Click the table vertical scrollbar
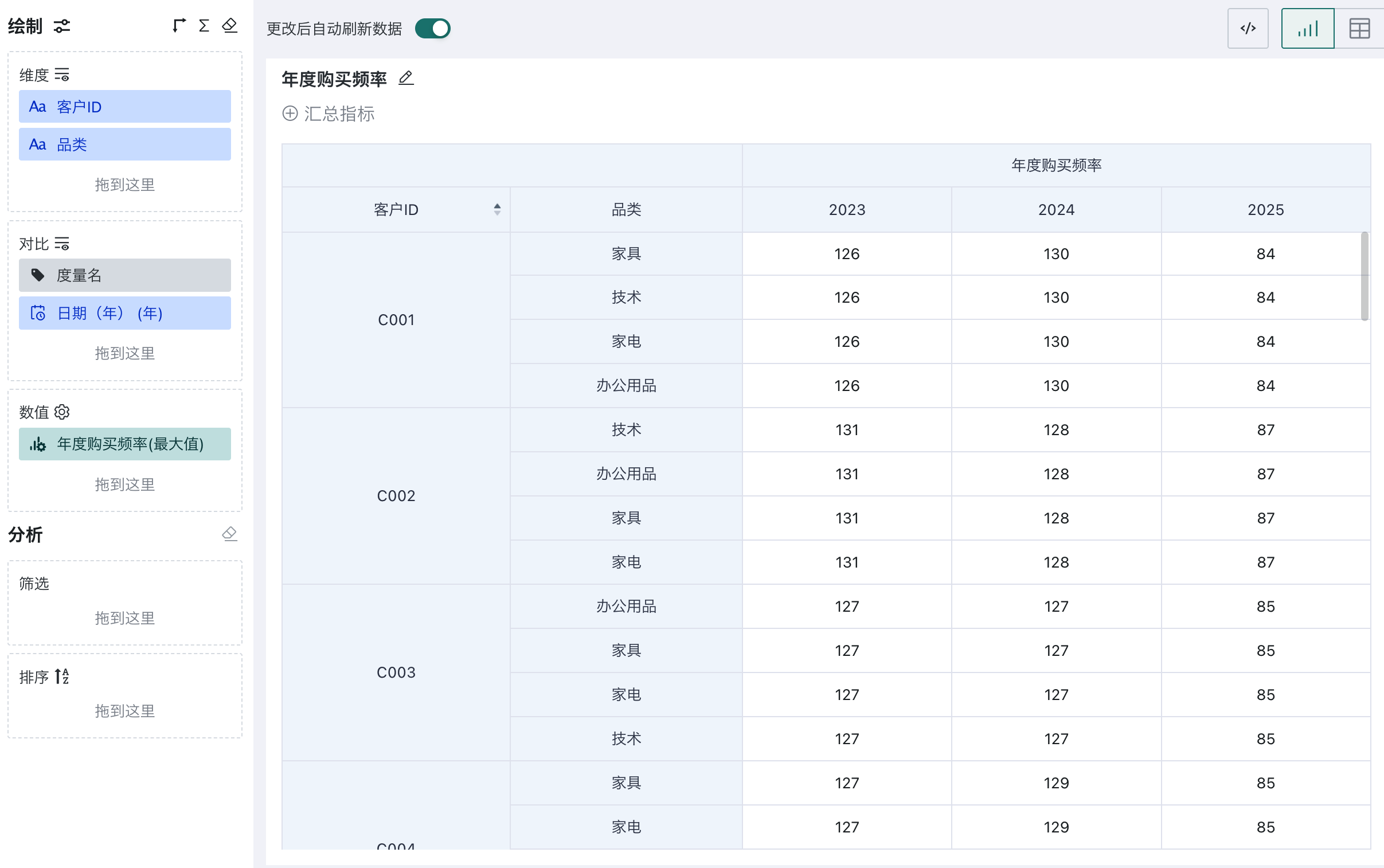Image resolution: width=1384 pixels, height=868 pixels. tap(1365, 276)
